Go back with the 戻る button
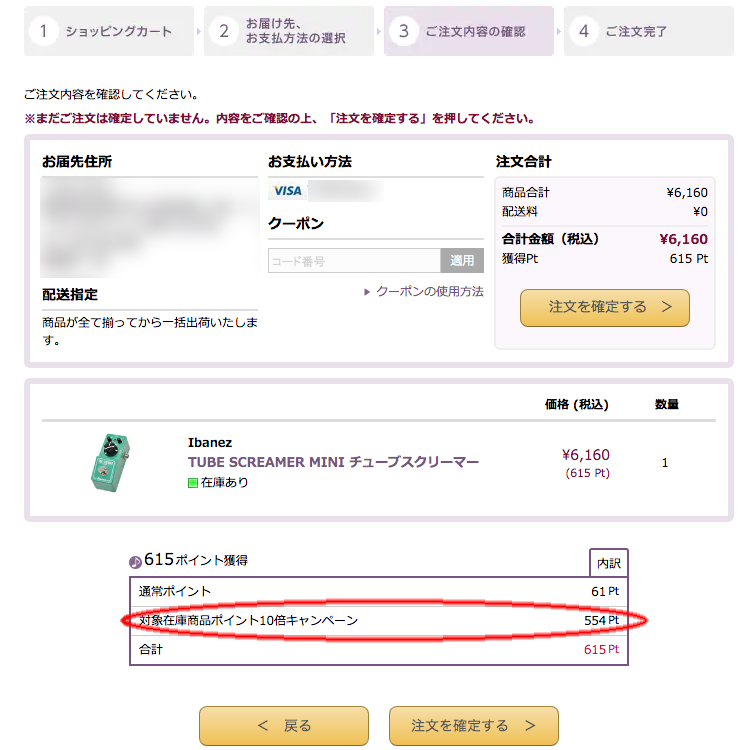The image size is (749, 750). [x=284, y=726]
